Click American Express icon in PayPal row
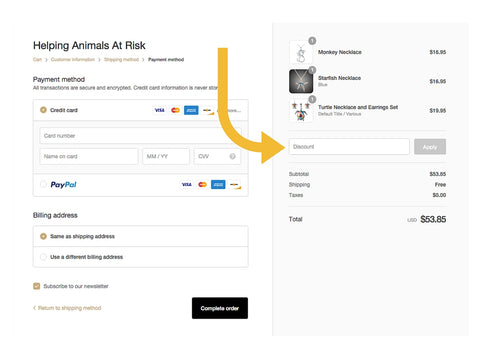 click(x=218, y=184)
